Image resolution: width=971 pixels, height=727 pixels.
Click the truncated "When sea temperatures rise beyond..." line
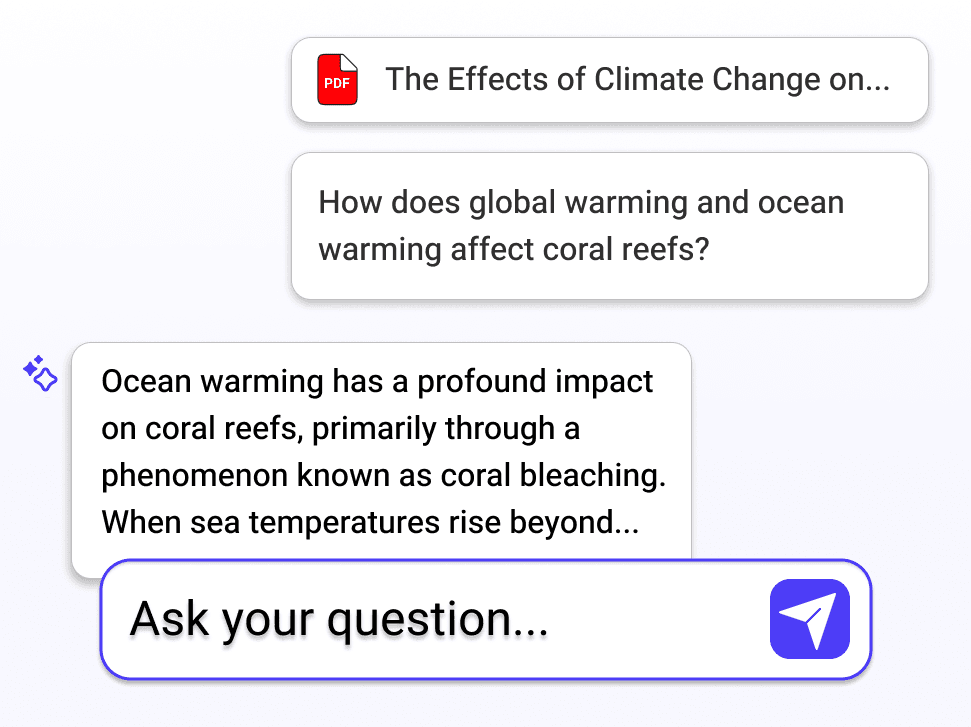pos(370,522)
